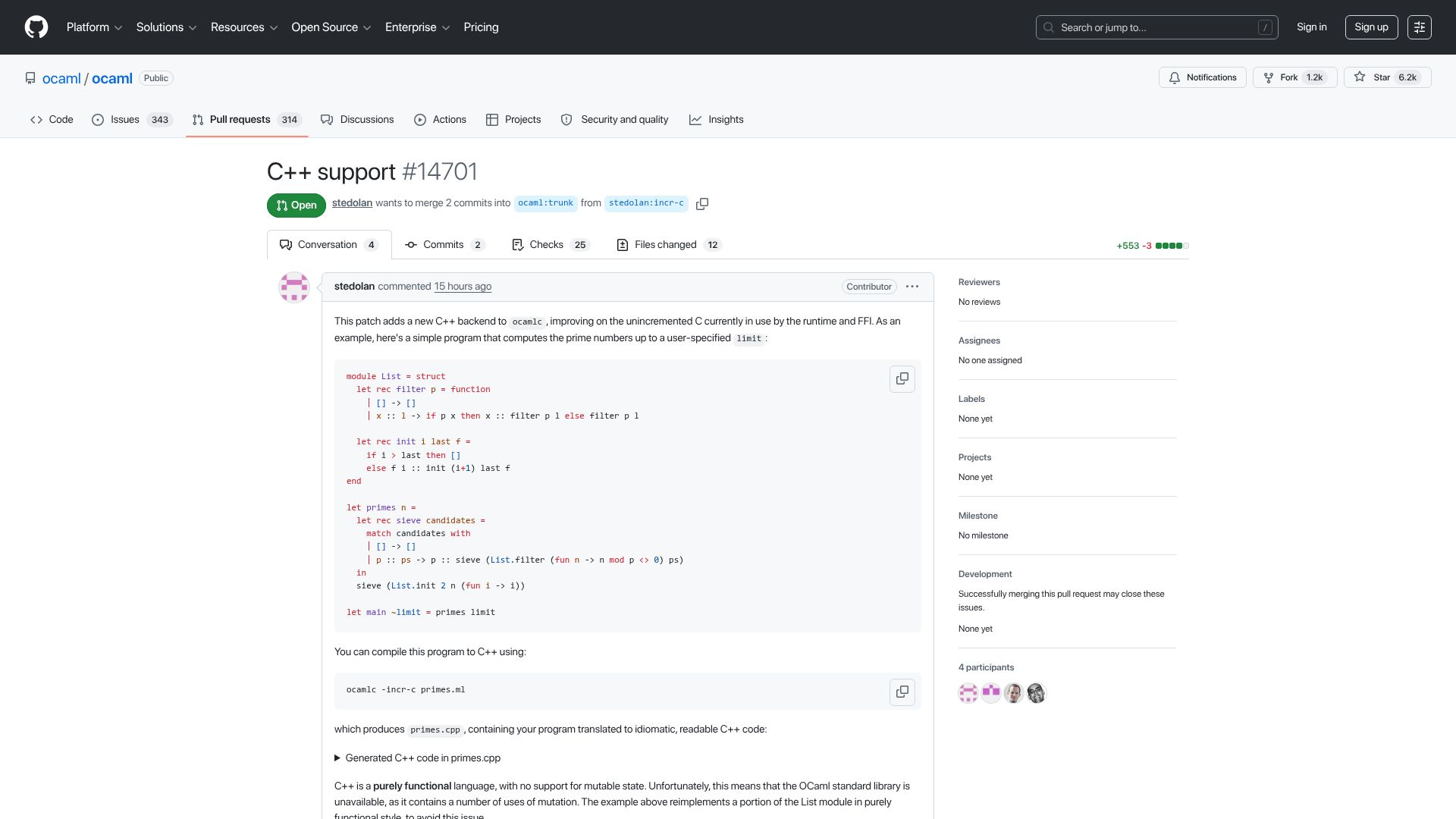The image size is (1456, 819).
Task: Click the Notifications button
Action: click(x=1202, y=77)
